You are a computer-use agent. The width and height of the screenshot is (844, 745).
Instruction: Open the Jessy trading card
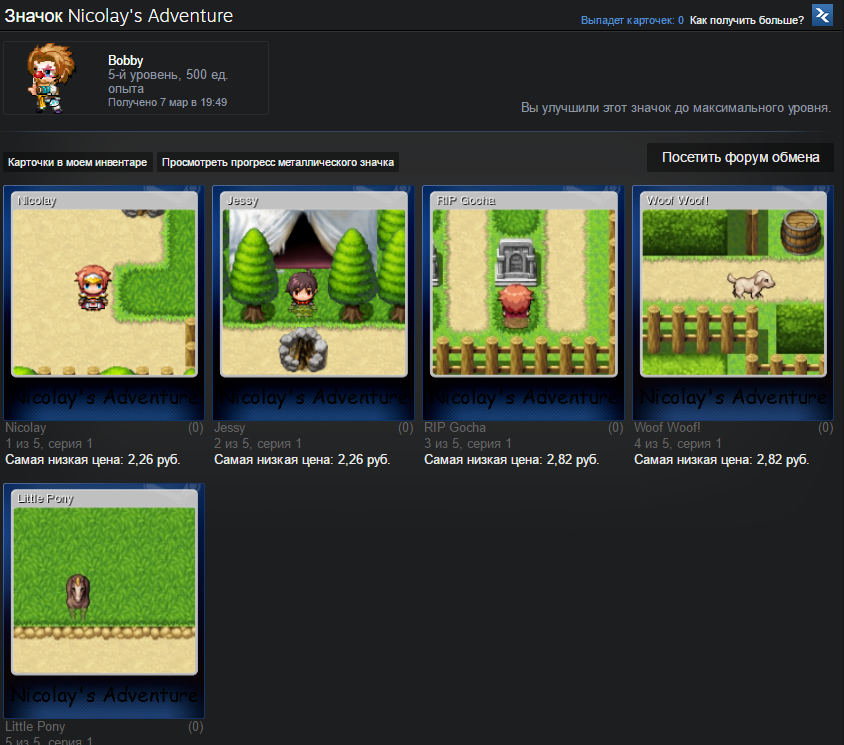313,303
